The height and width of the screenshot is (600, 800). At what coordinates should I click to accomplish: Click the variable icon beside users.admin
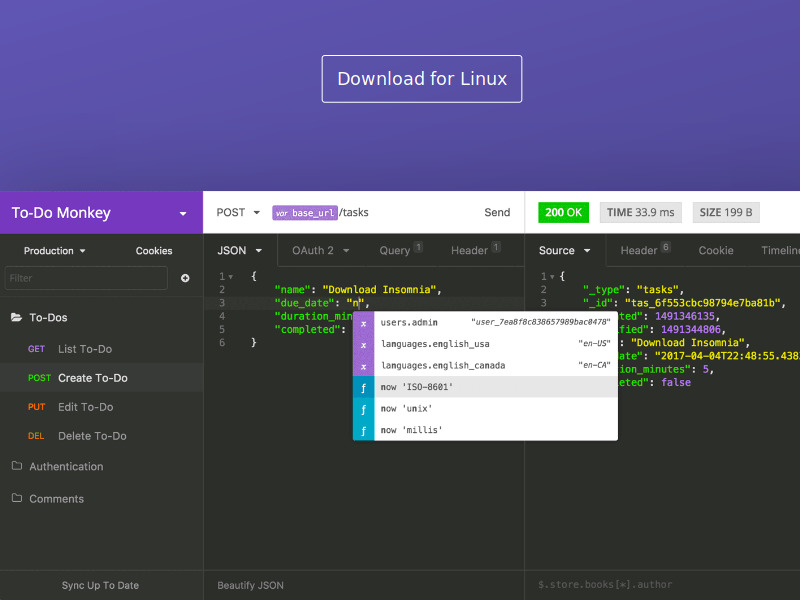point(363,323)
